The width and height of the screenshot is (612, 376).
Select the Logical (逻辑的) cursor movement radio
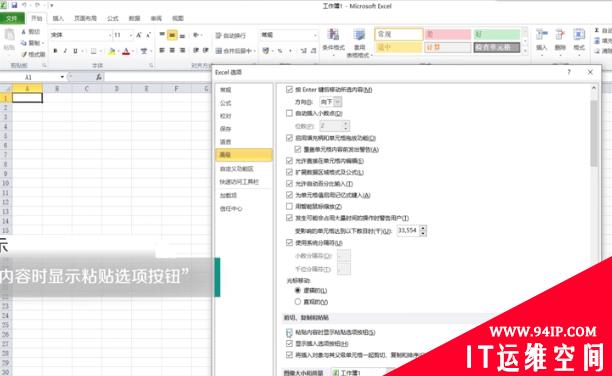click(x=298, y=290)
